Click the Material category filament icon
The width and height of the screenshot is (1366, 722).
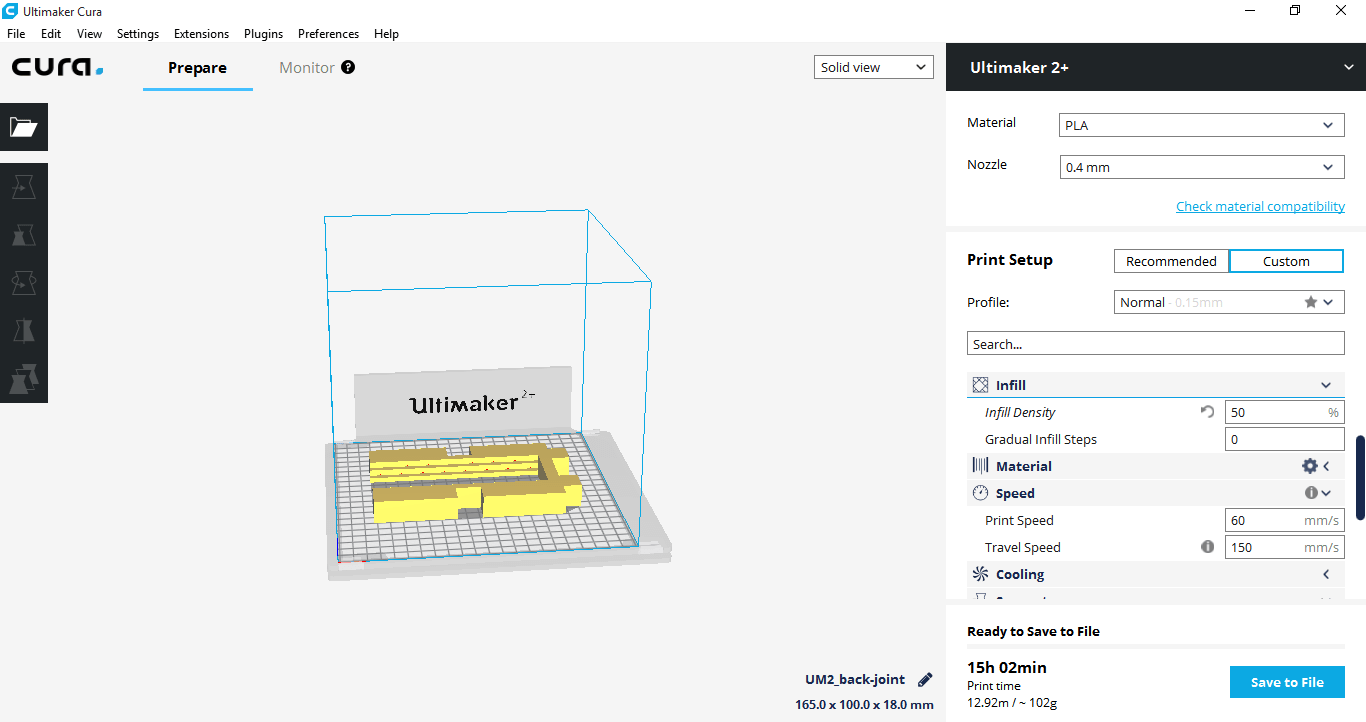point(980,466)
